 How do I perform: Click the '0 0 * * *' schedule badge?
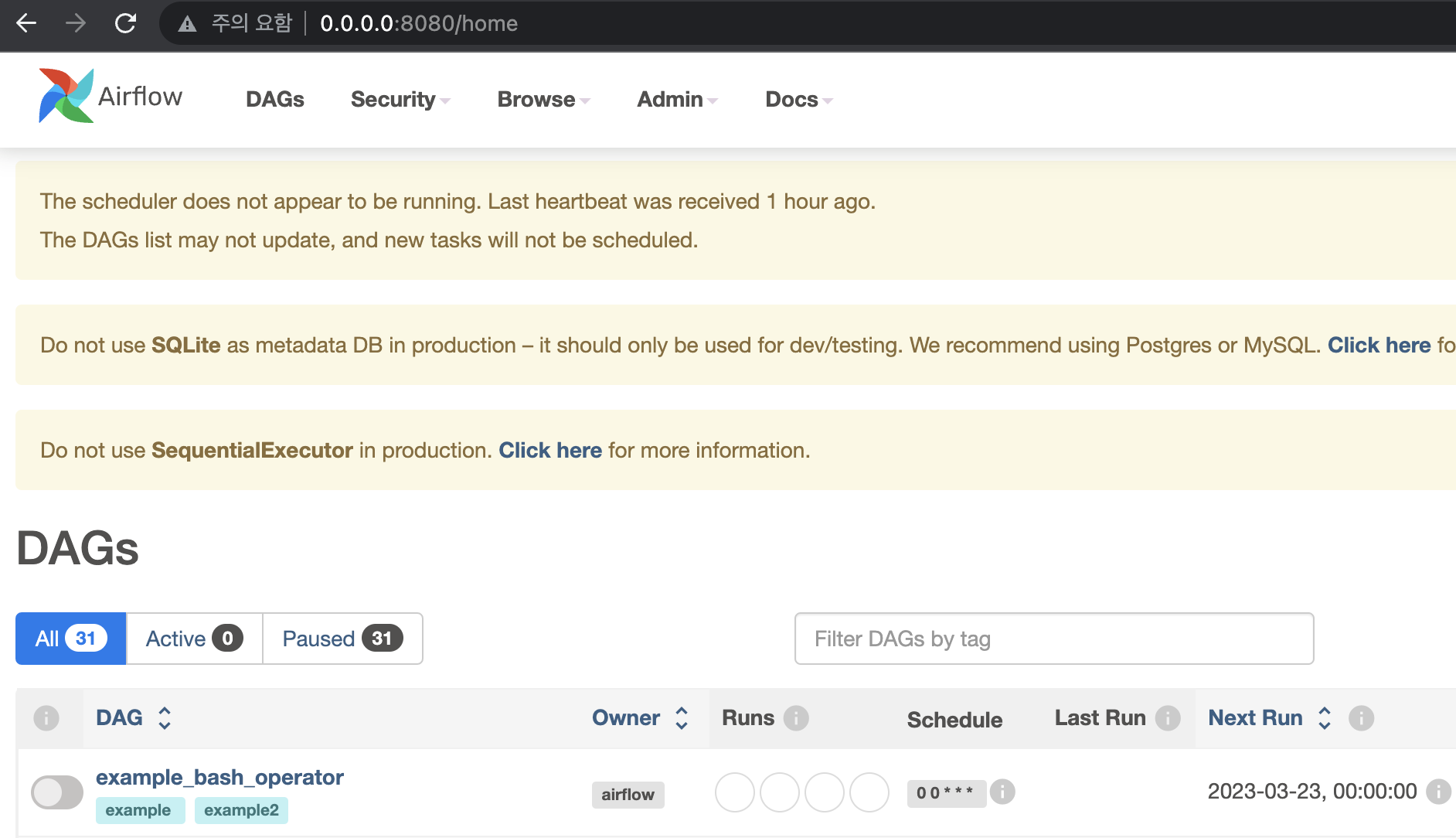[946, 793]
